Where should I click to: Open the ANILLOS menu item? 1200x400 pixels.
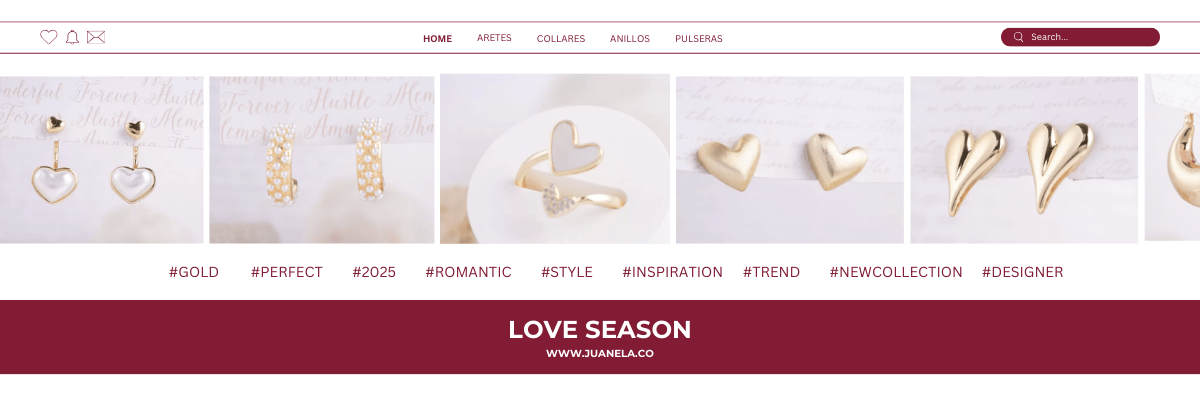(630, 39)
